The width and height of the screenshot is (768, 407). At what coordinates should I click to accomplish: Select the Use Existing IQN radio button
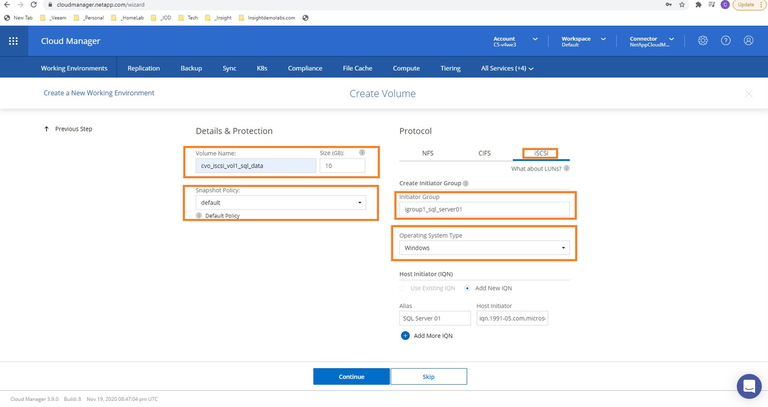403,288
